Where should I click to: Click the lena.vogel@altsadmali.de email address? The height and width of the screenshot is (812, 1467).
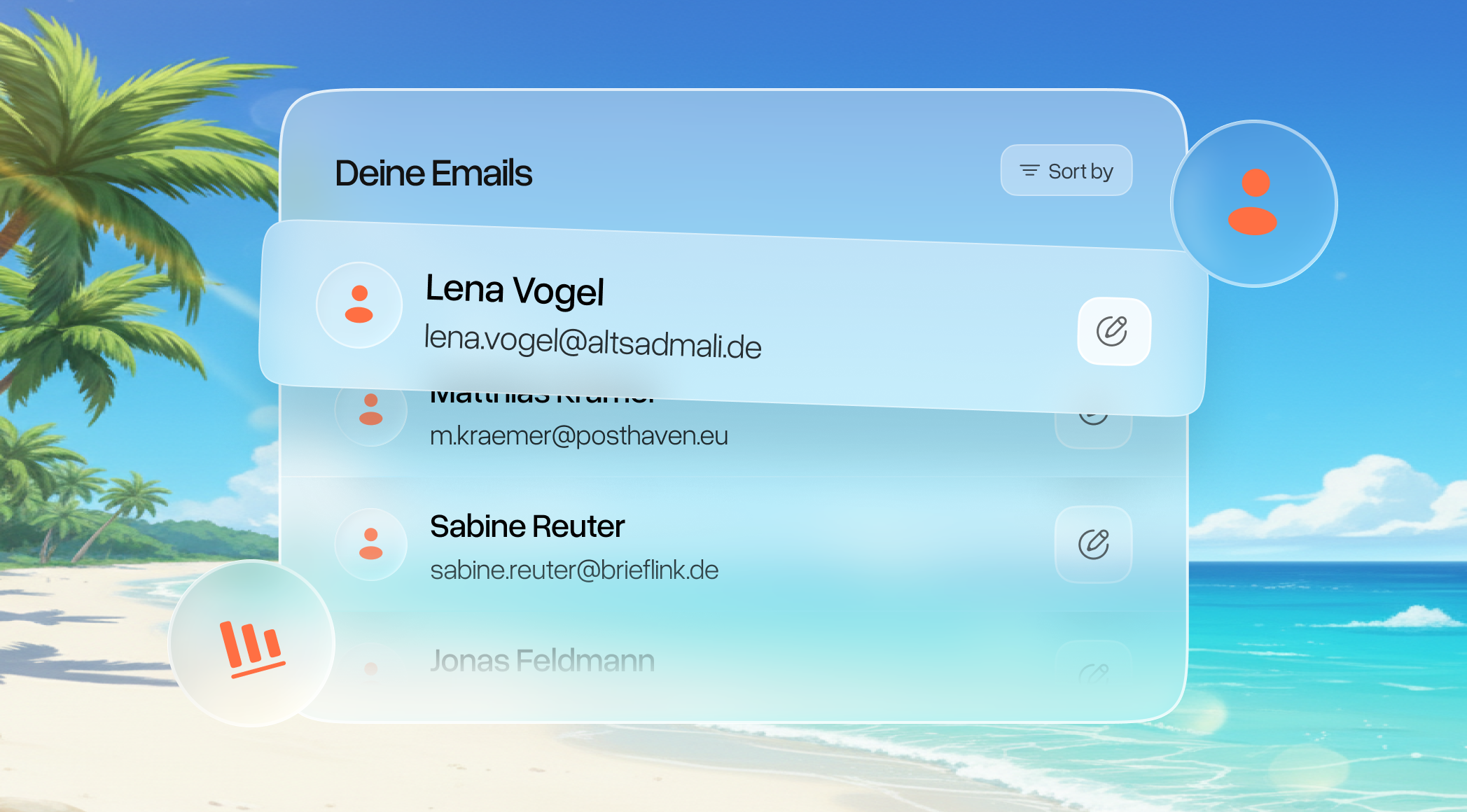pyautogui.click(x=592, y=342)
